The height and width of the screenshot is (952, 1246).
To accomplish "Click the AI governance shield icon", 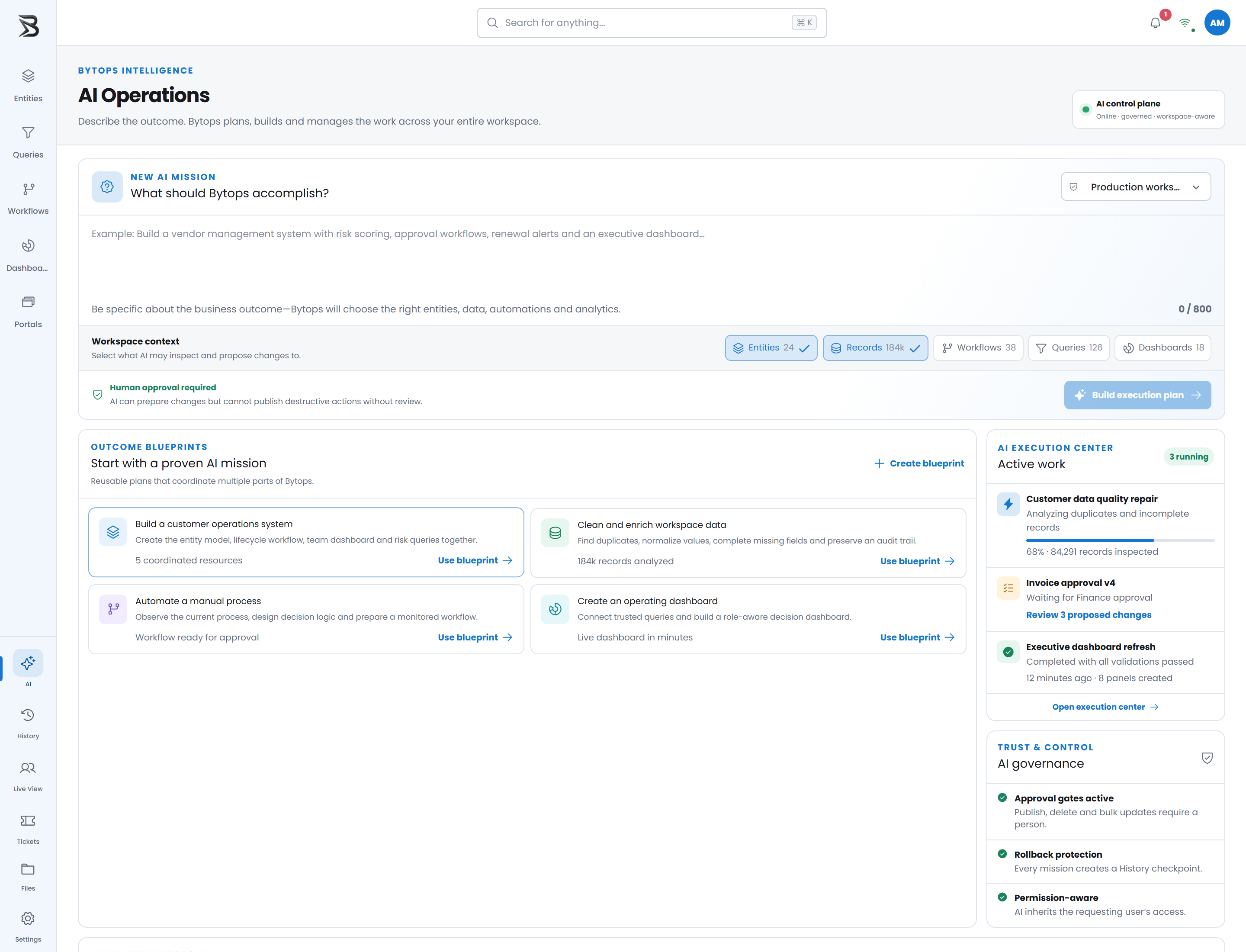I will coord(1207,758).
